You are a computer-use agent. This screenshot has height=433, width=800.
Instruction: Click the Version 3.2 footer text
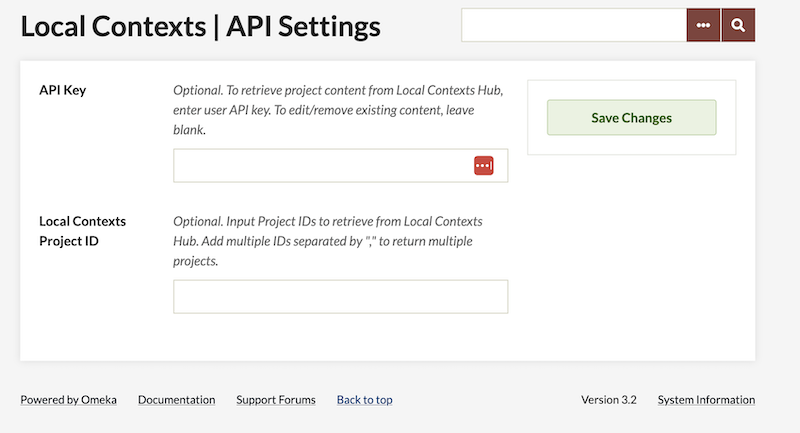tap(608, 400)
